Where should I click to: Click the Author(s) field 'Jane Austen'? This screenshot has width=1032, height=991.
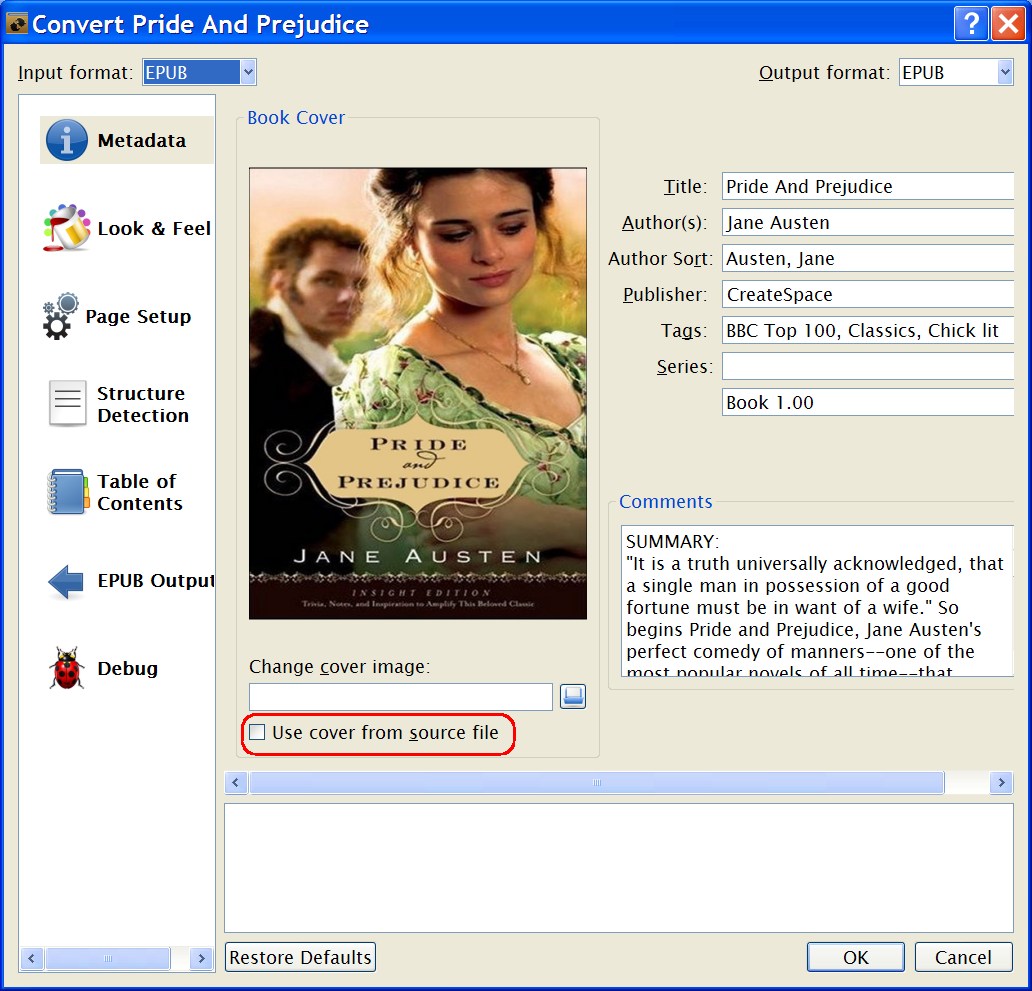[x=867, y=222]
